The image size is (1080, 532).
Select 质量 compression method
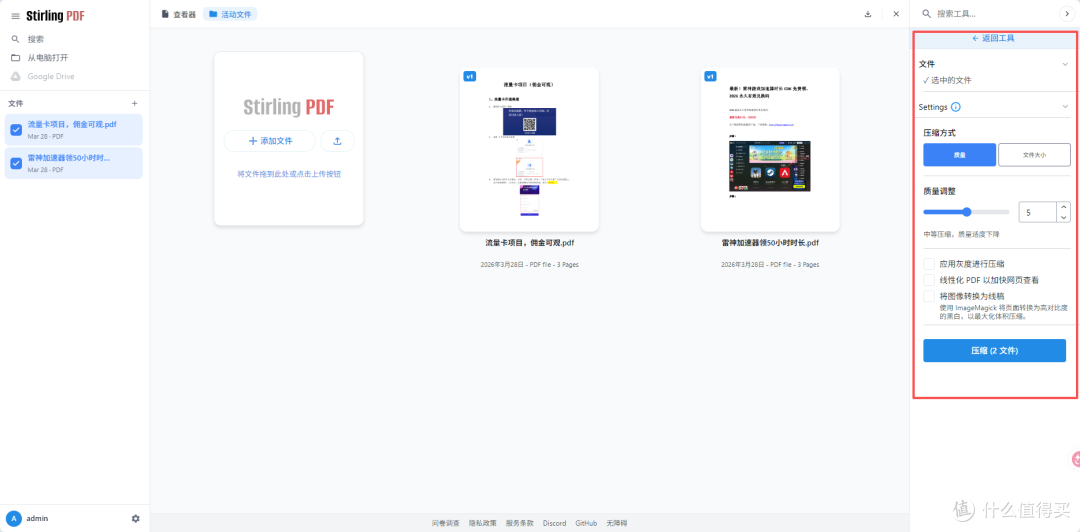pyautogui.click(x=959, y=155)
